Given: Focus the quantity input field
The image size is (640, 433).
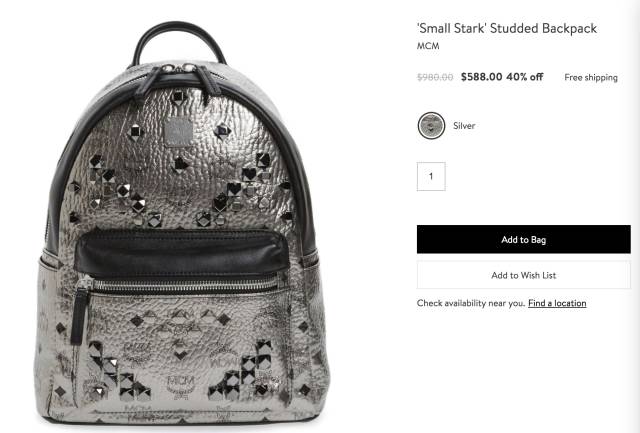Looking at the screenshot, I should pos(431,176).
